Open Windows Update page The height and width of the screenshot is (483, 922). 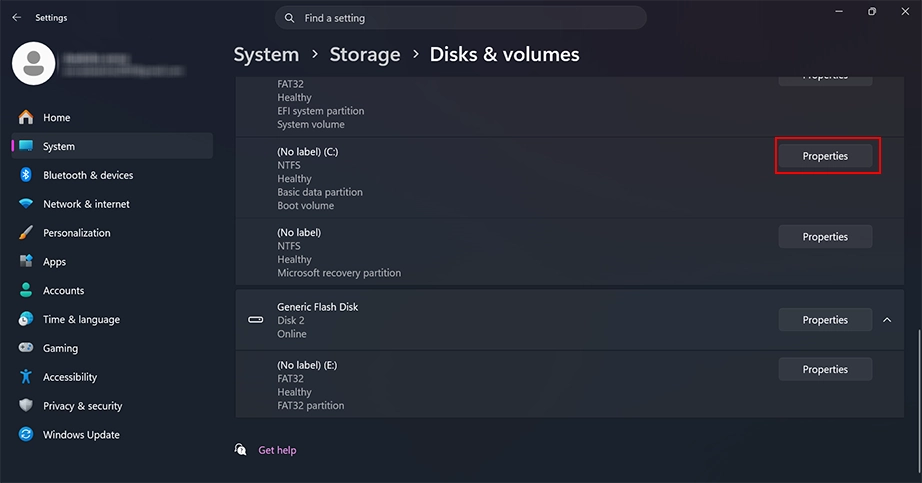coord(112,434)
